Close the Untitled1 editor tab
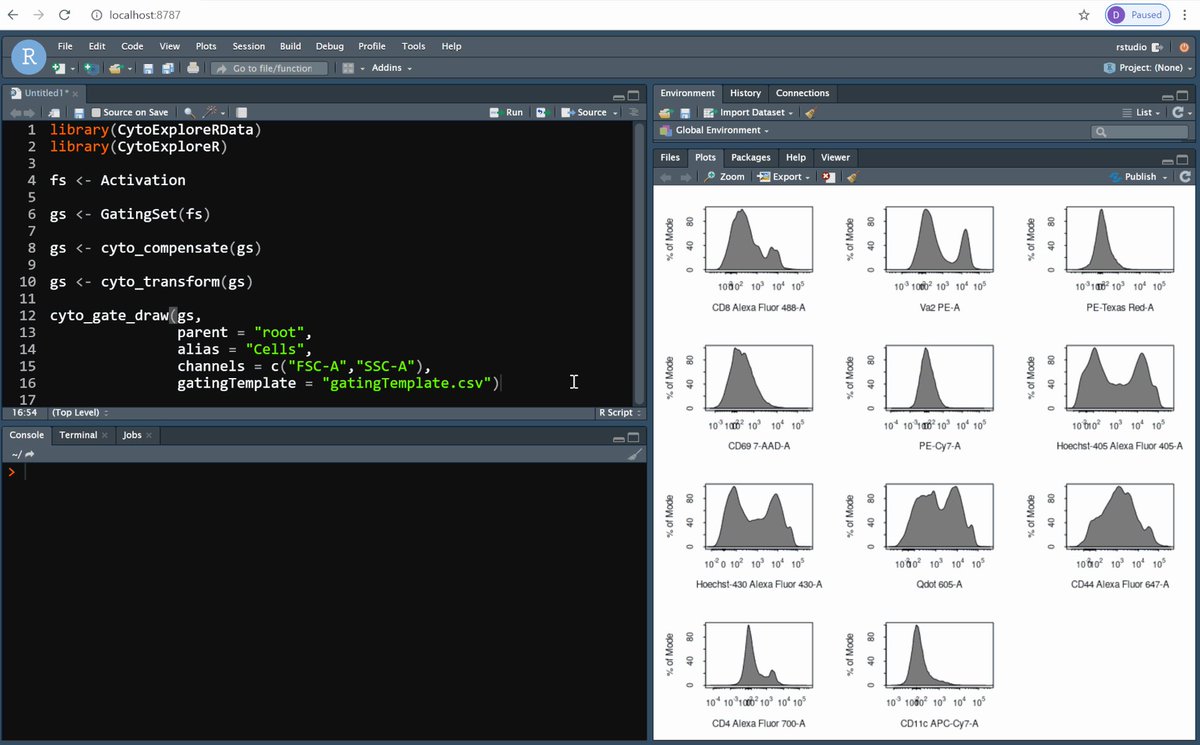 coord(75,93)
